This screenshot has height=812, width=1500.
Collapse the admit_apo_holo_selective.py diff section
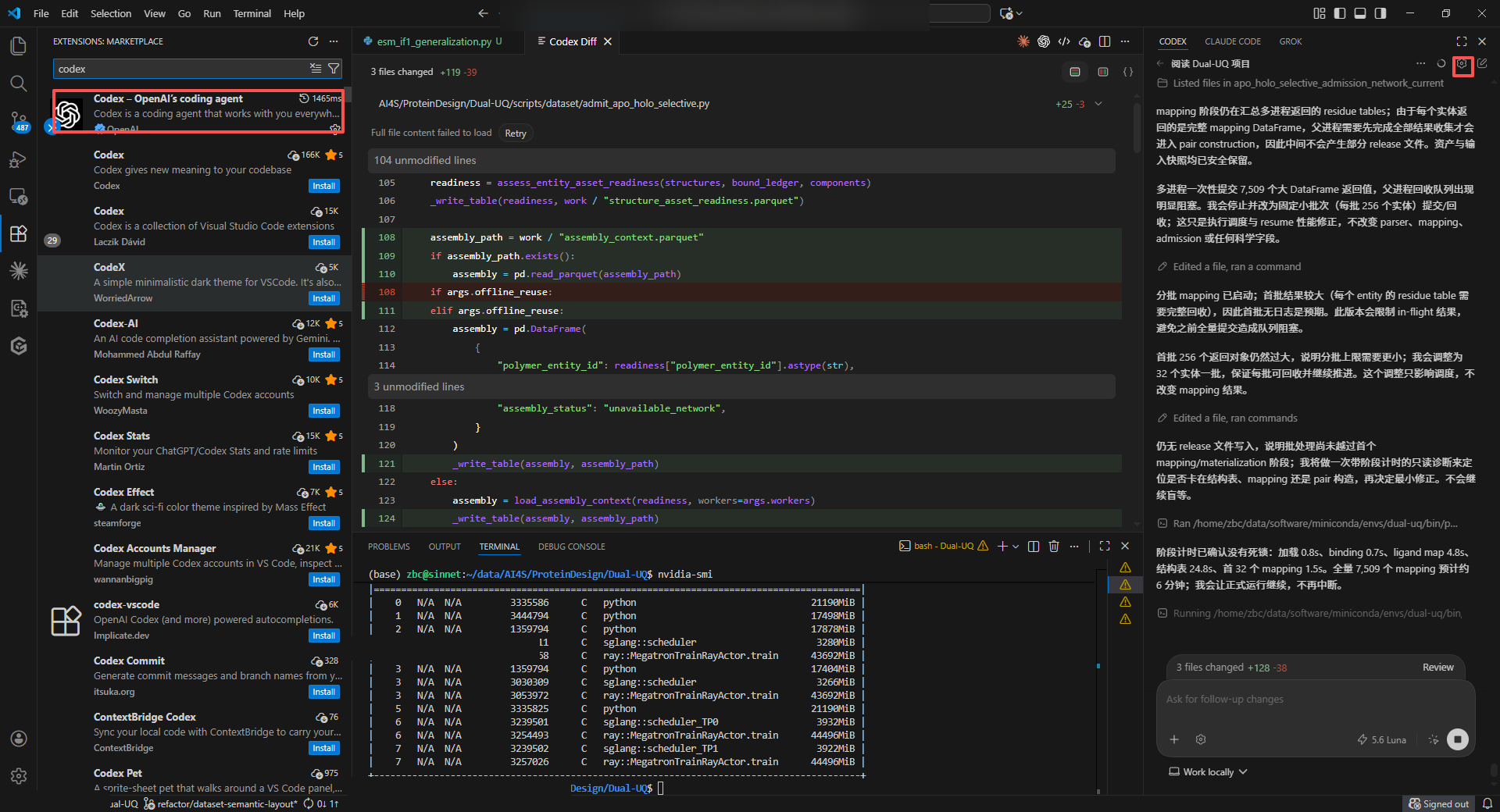(x=1098, y=104)
